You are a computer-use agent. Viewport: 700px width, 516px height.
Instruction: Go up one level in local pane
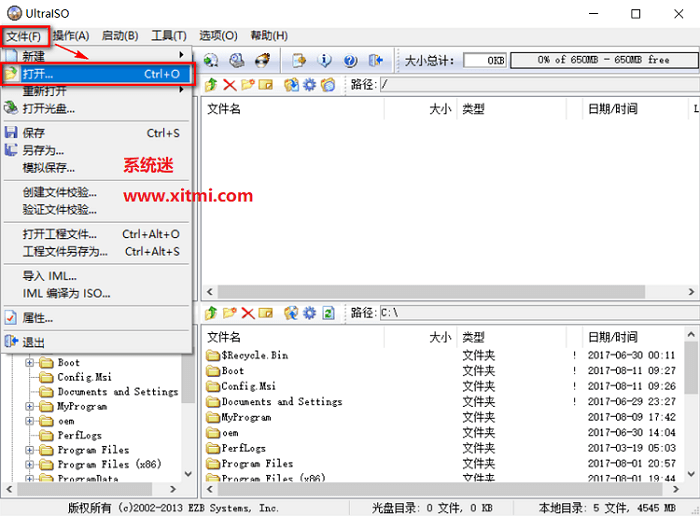(x=211, y=313)
